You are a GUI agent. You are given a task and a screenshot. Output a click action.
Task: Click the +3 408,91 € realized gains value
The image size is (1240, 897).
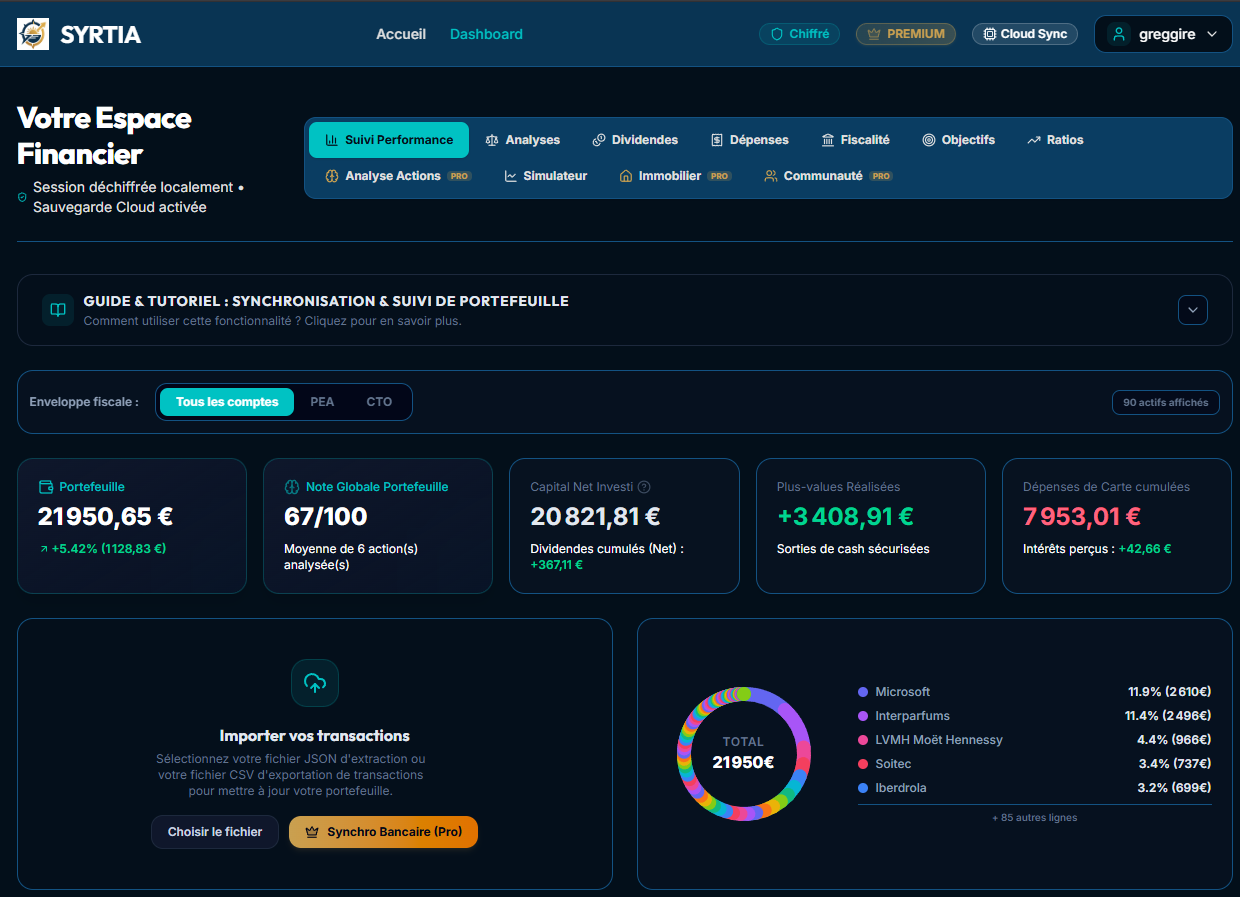[845, 517]
